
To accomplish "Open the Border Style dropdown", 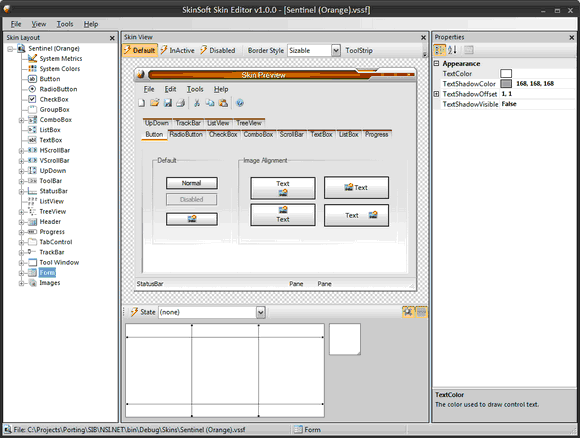I will pos(335,50).
